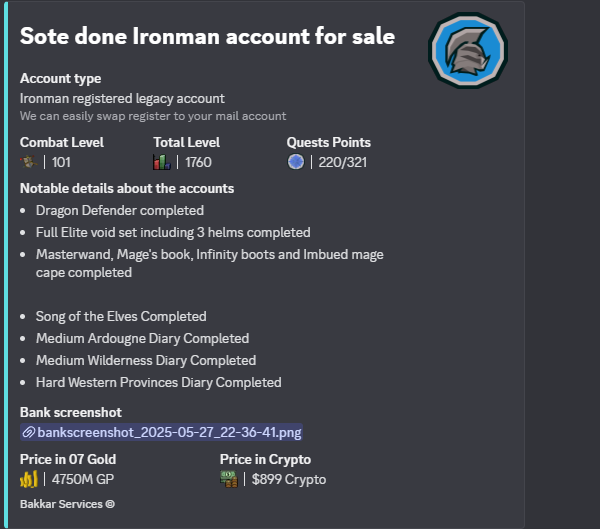Click the combat level swords icon
This screenshot has width=600, height=529.
(29, 162)
